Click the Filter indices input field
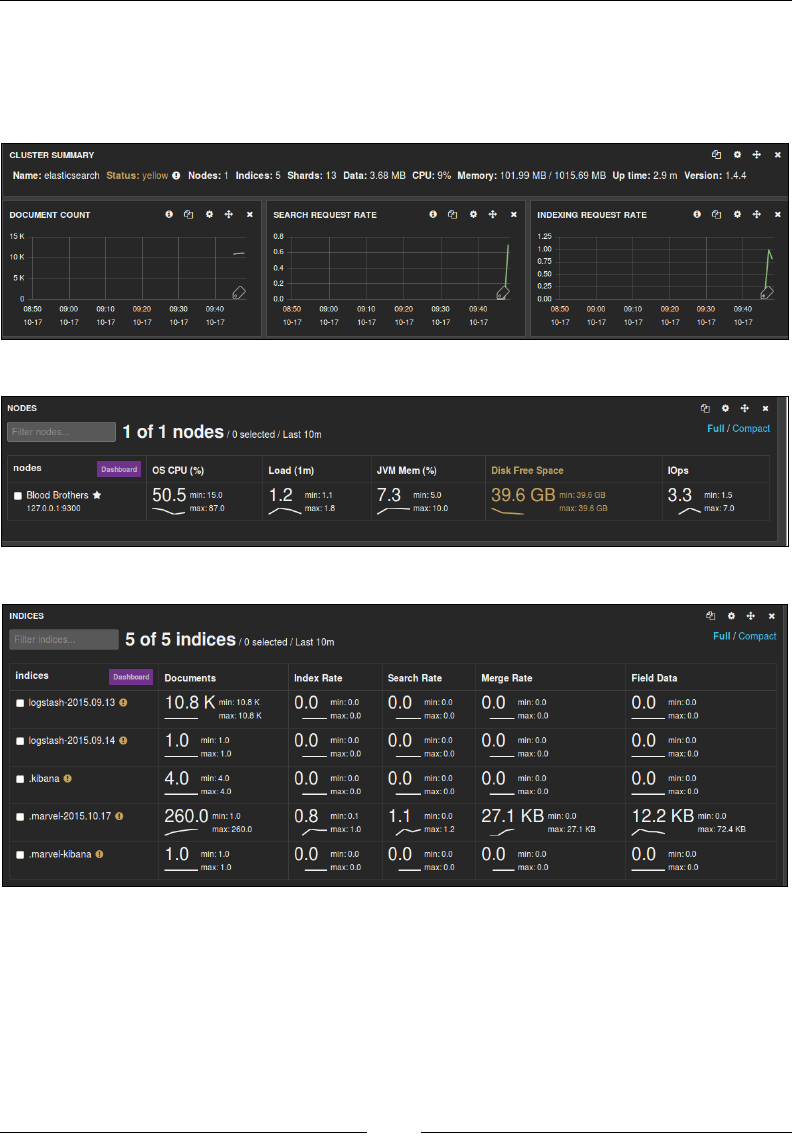The height and width of the screenshot is (1142, 792). tap(63, 639)
